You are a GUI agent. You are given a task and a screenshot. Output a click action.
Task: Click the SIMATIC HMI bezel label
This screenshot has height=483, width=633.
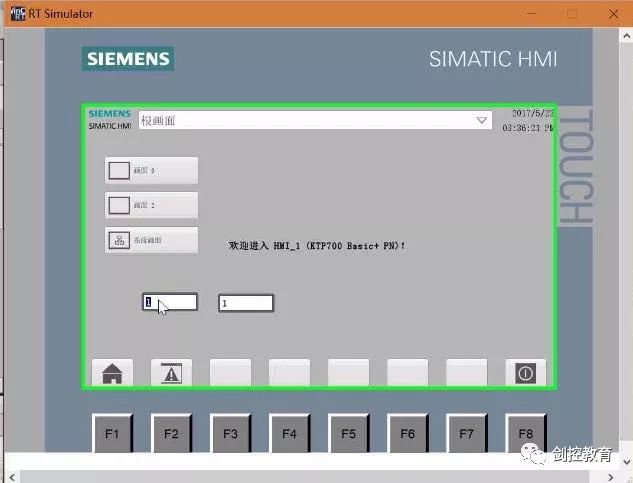(x=493, y=59)
